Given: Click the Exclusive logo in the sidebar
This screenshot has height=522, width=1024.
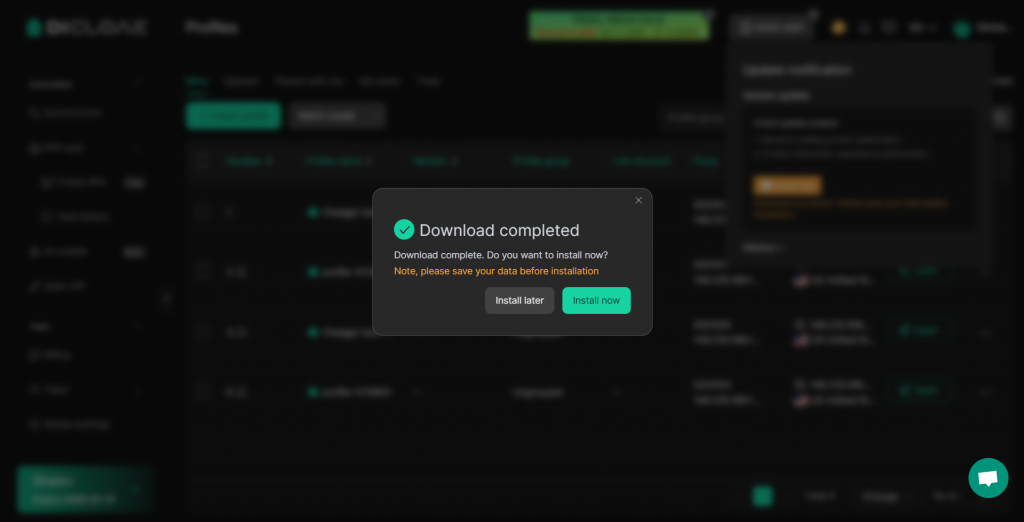Looking at the screenshot, I should click(87, 28).
